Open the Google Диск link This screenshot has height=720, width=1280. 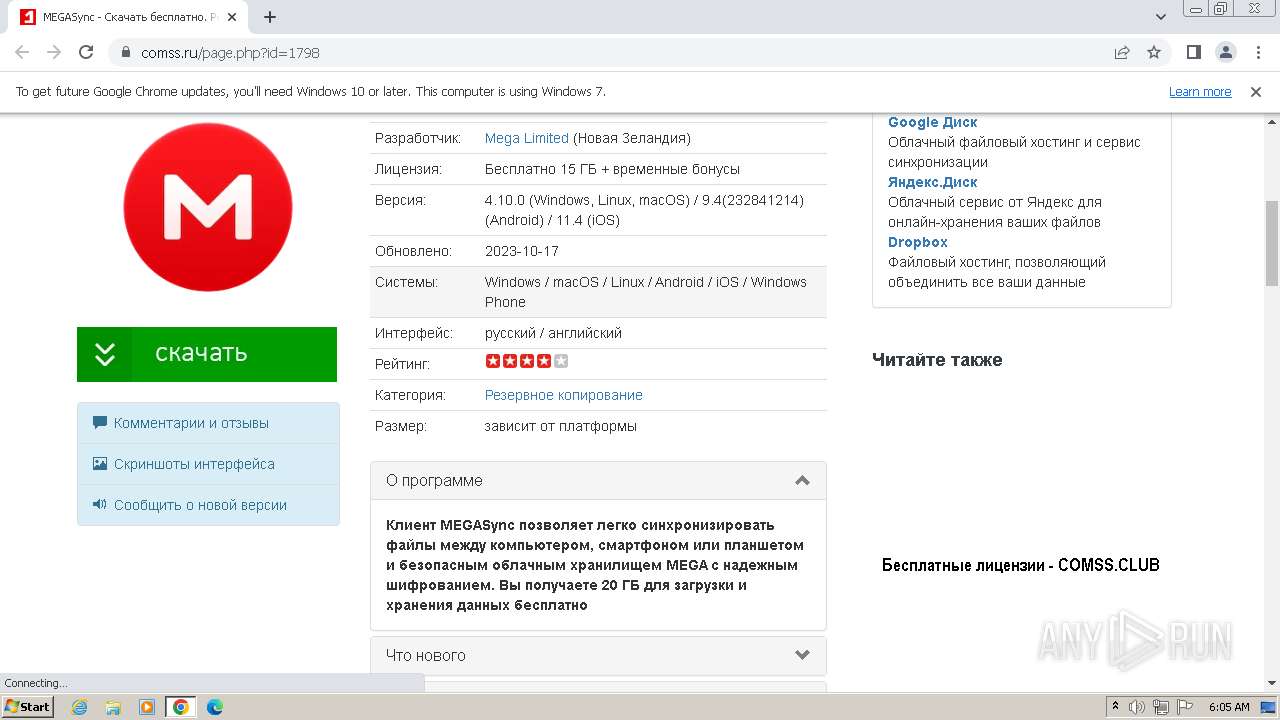point(933,122)
